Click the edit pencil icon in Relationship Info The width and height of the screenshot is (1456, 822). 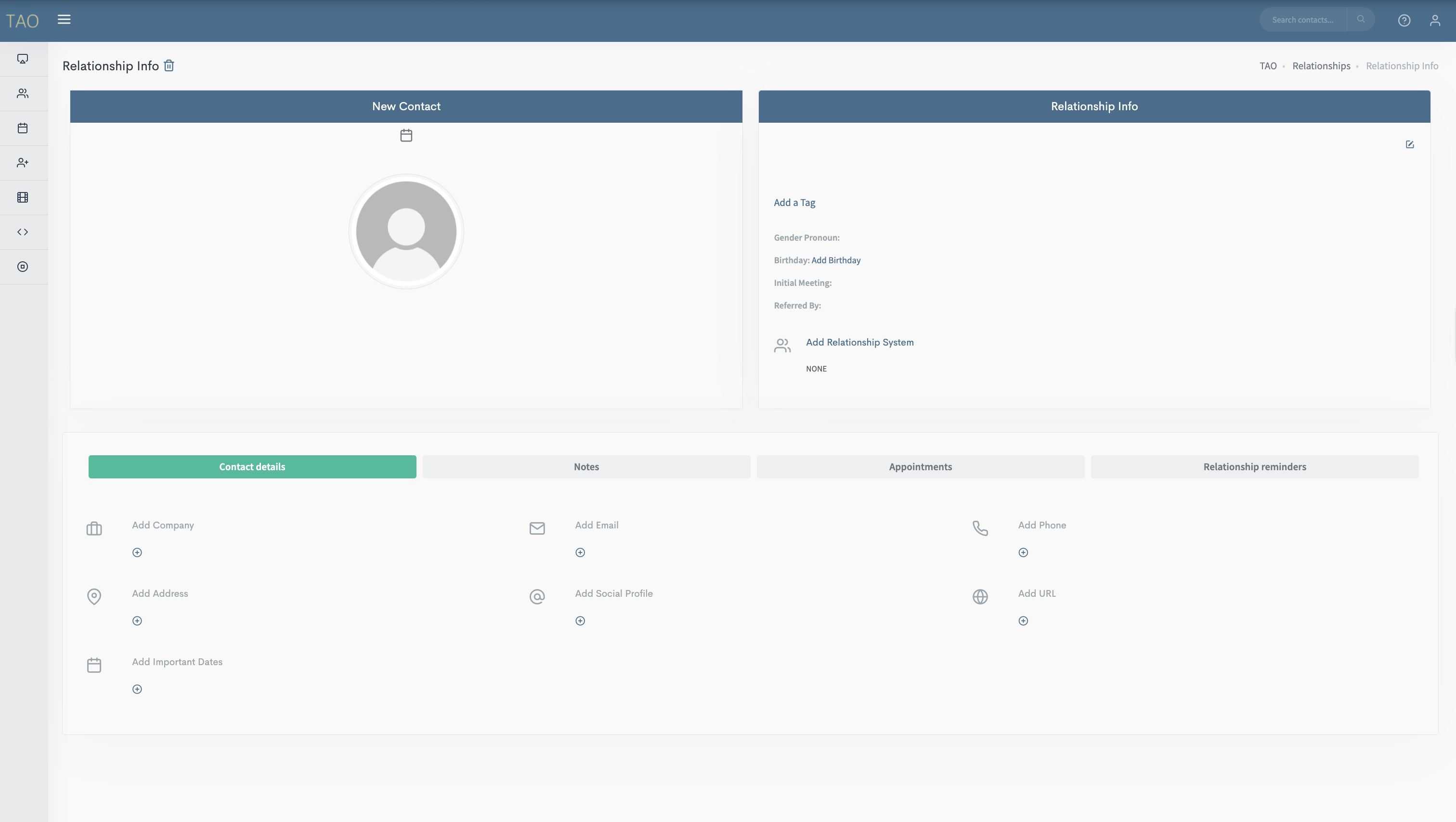coord(1410,145)
